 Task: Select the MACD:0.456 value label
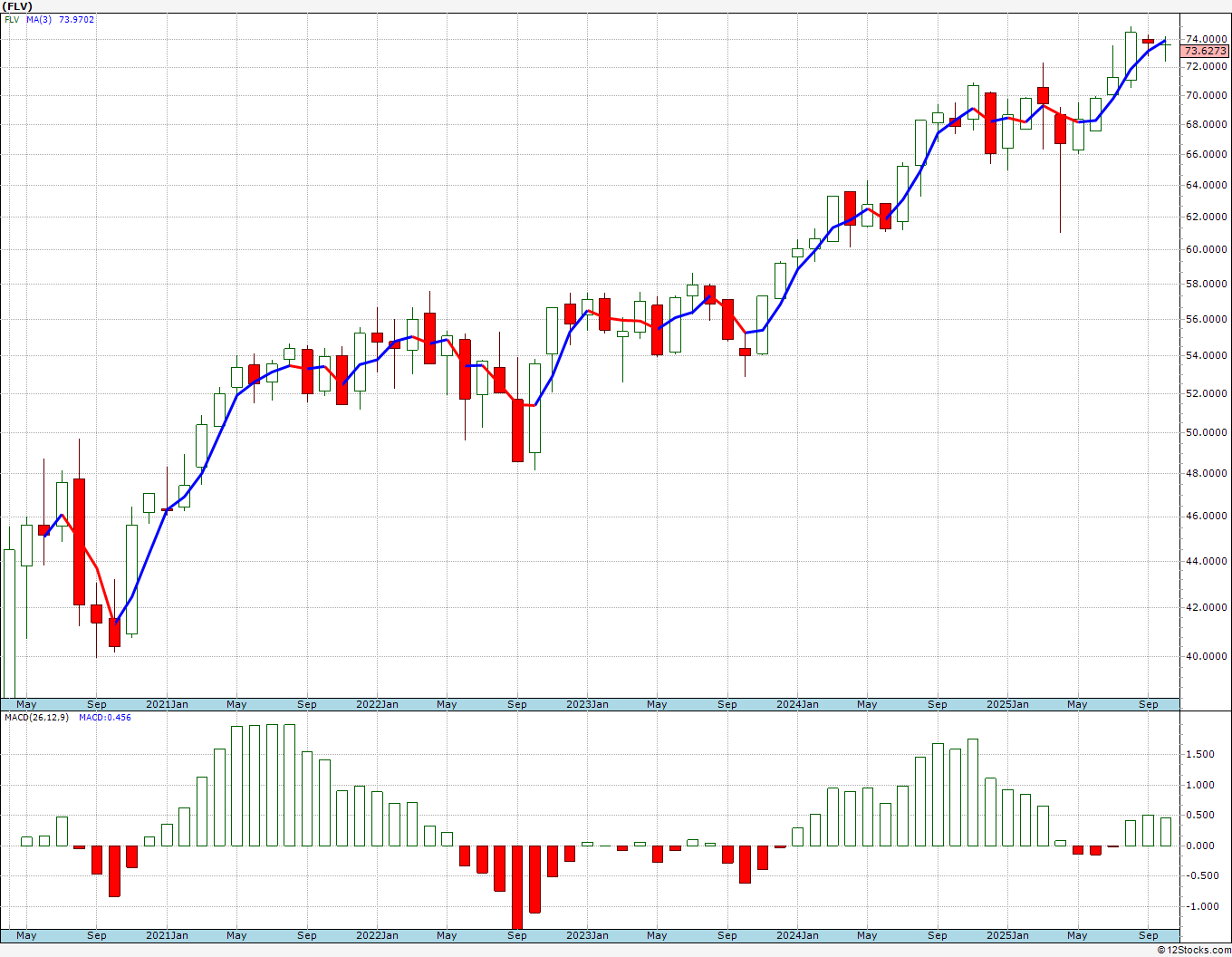click(105, 717)
